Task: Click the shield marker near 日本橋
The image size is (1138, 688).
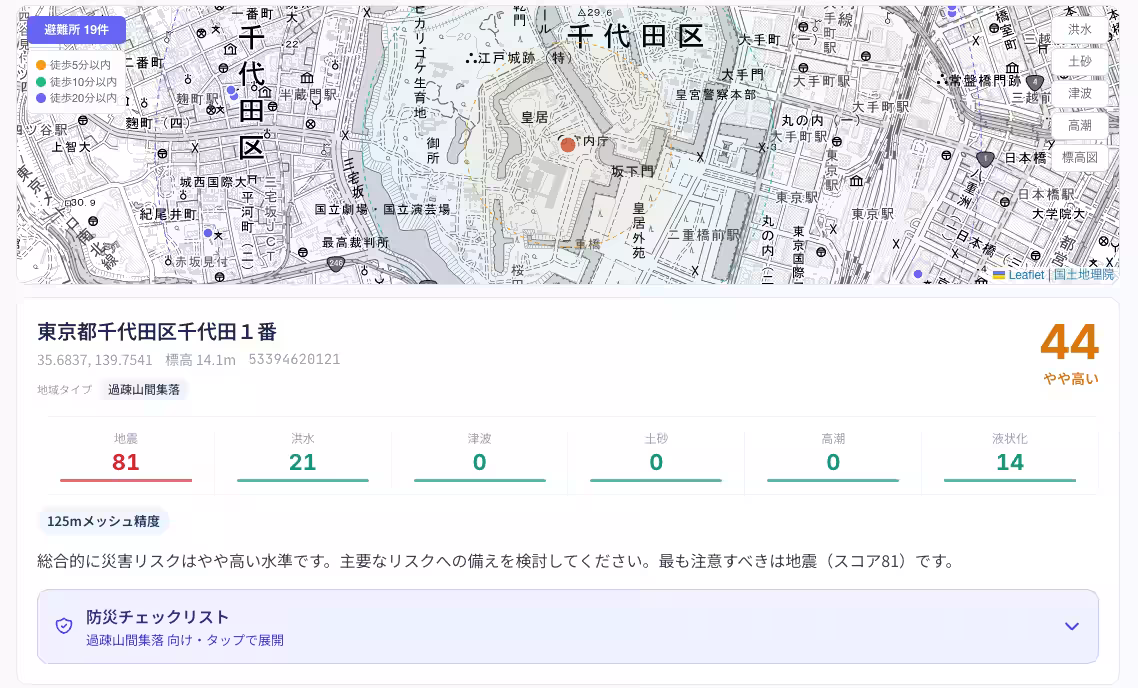Action: 985,158
